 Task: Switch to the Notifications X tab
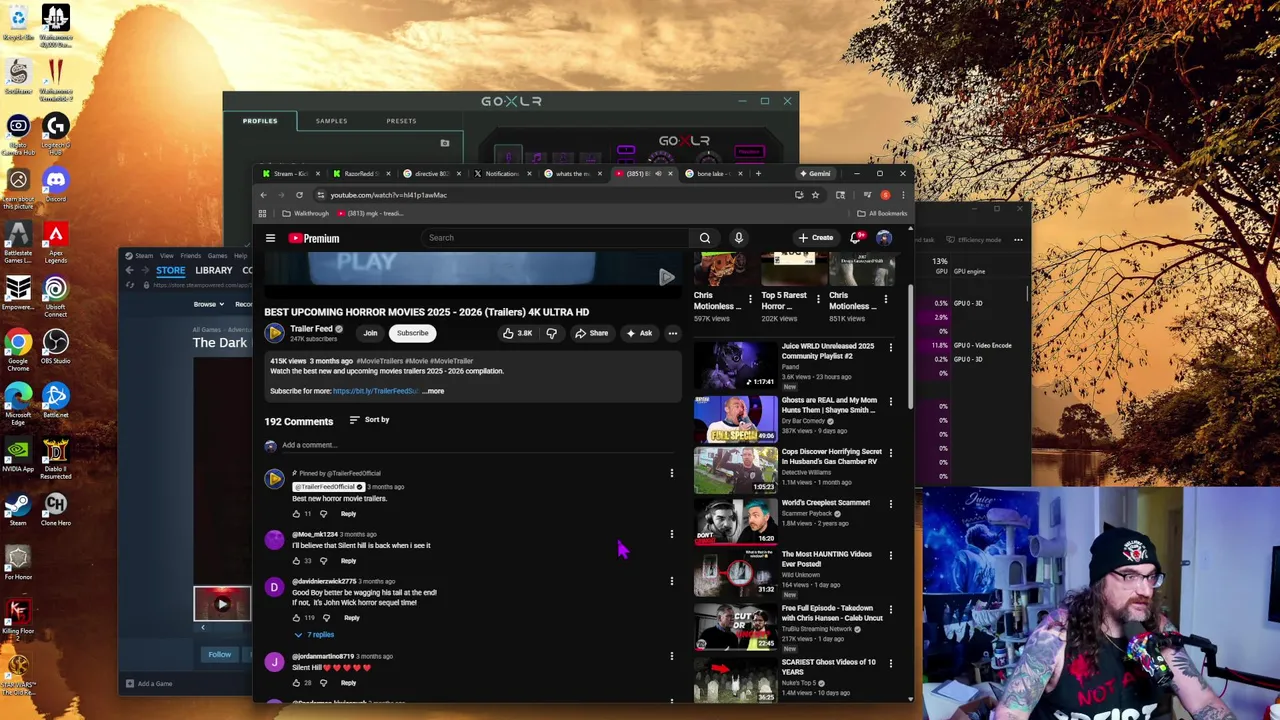pyautogui.click(x=503, y=174)
